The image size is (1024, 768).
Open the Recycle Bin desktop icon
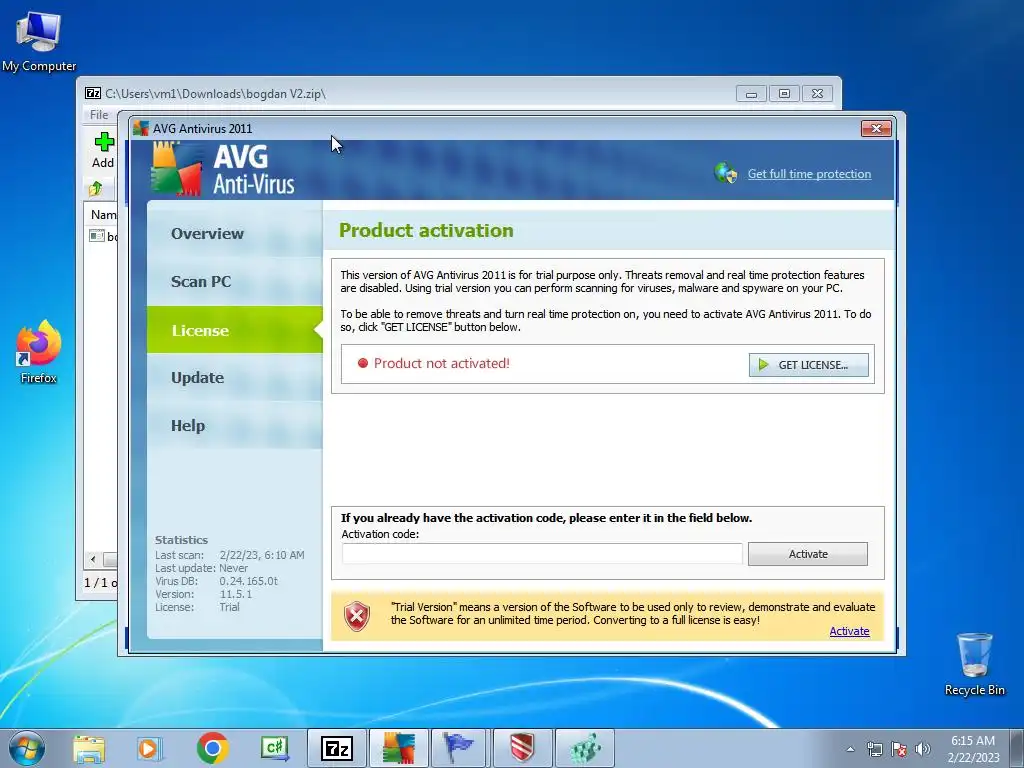[x=974, y=664]
